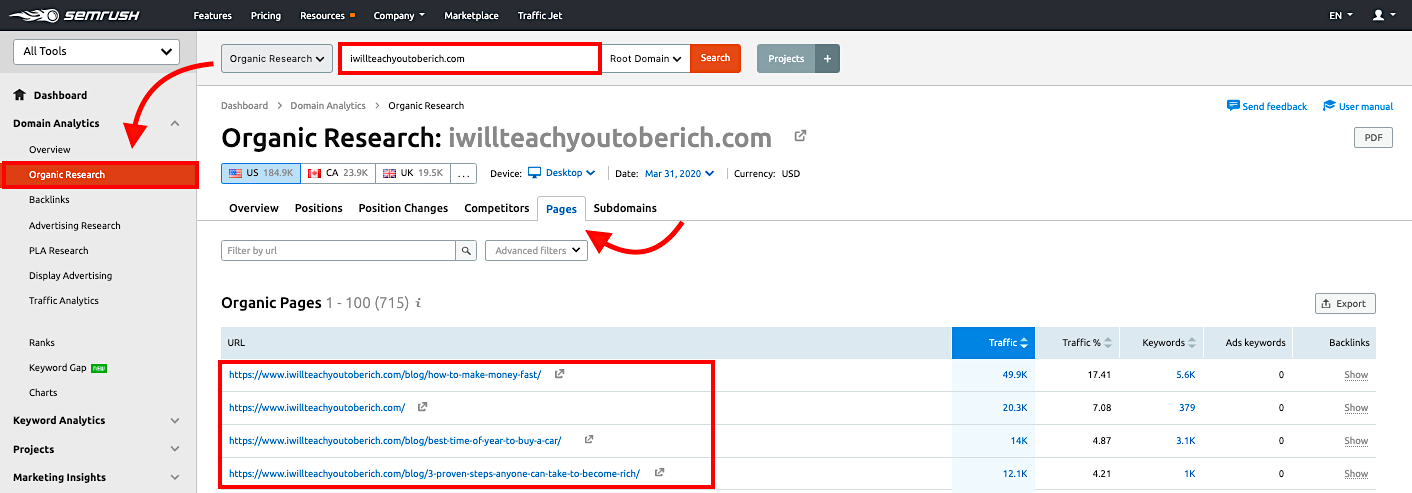Show backlinks for how-to-make-money-fast row
Screen dimensions: 1412x493
point(1356,375)
